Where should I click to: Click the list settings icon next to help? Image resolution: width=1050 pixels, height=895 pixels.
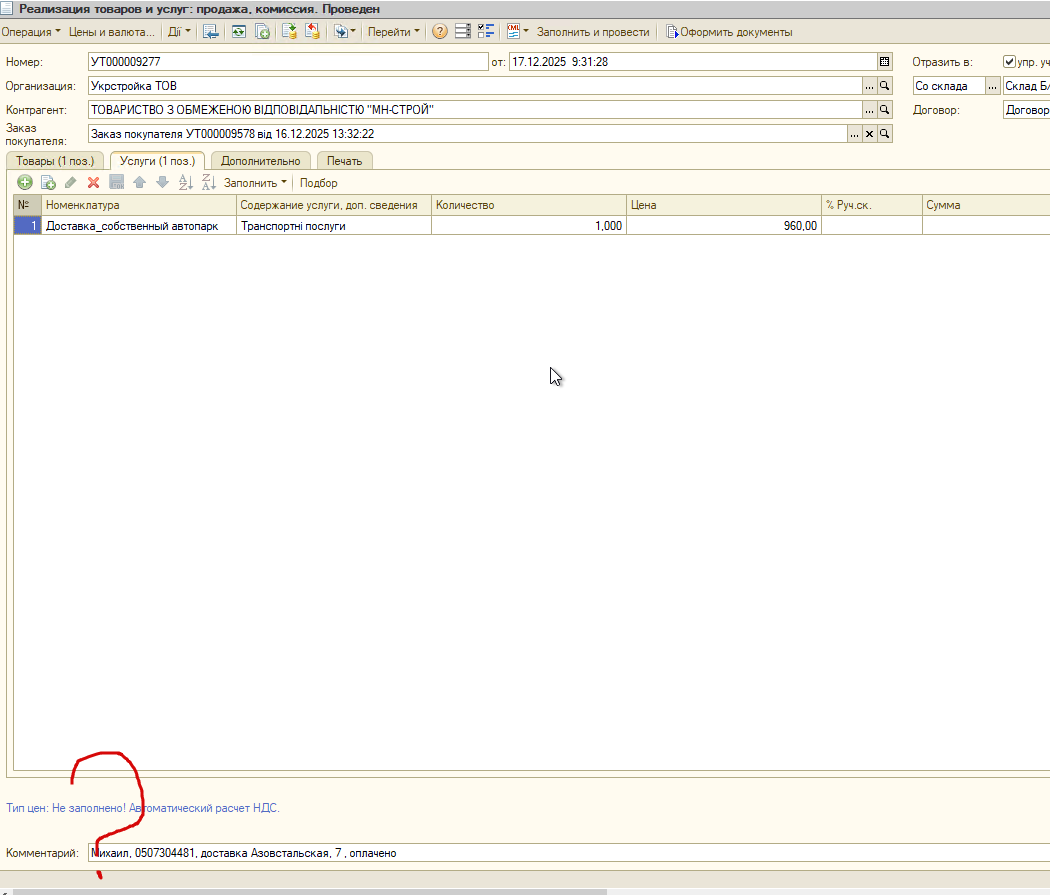(463, 31)
